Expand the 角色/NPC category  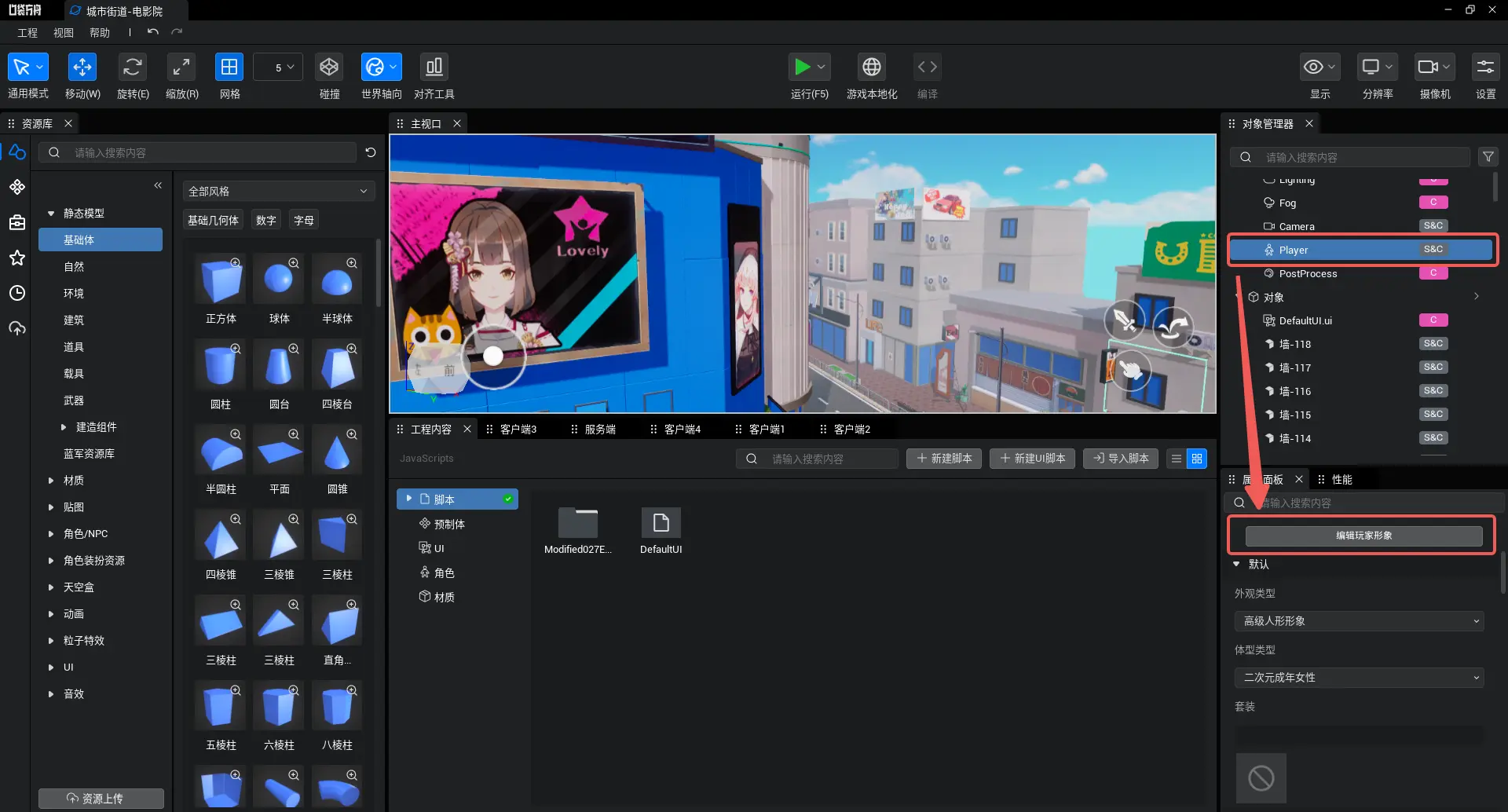point(51,533)
